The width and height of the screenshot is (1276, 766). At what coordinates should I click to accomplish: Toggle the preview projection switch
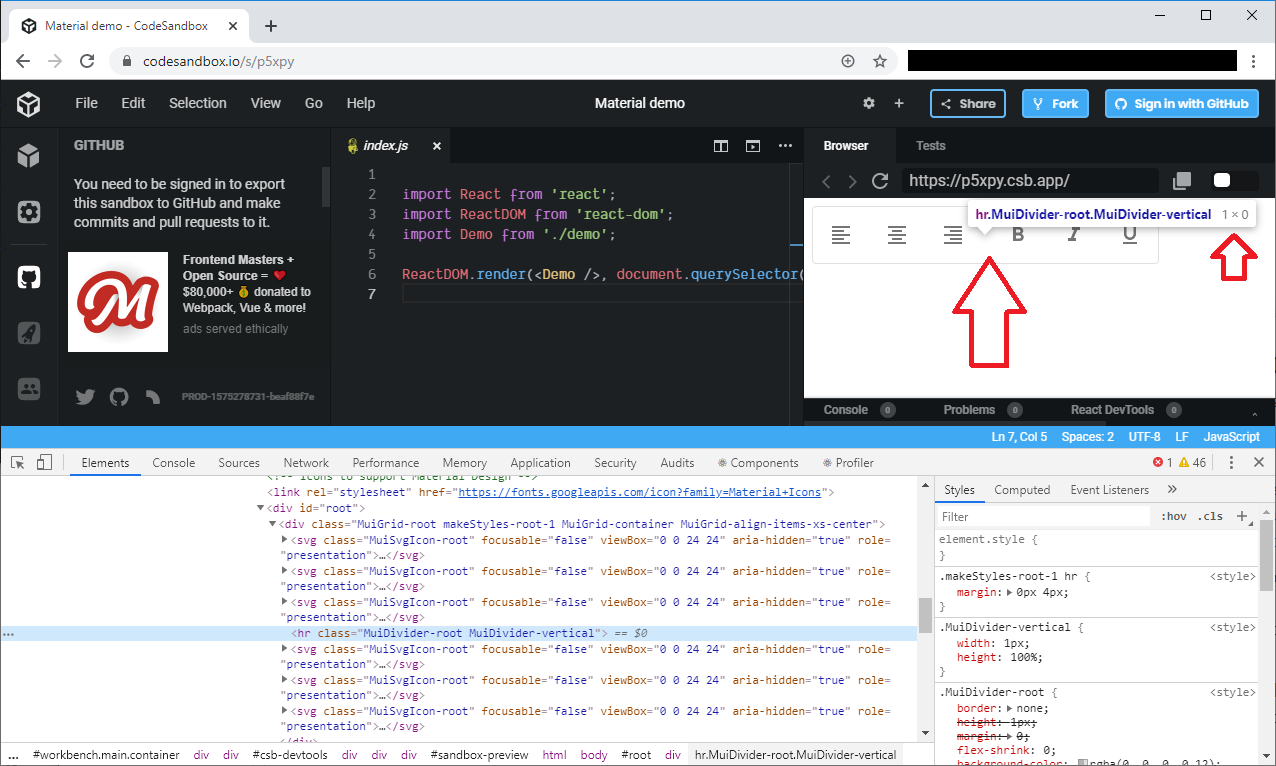pyautogui.click(x=1233, y=180)
